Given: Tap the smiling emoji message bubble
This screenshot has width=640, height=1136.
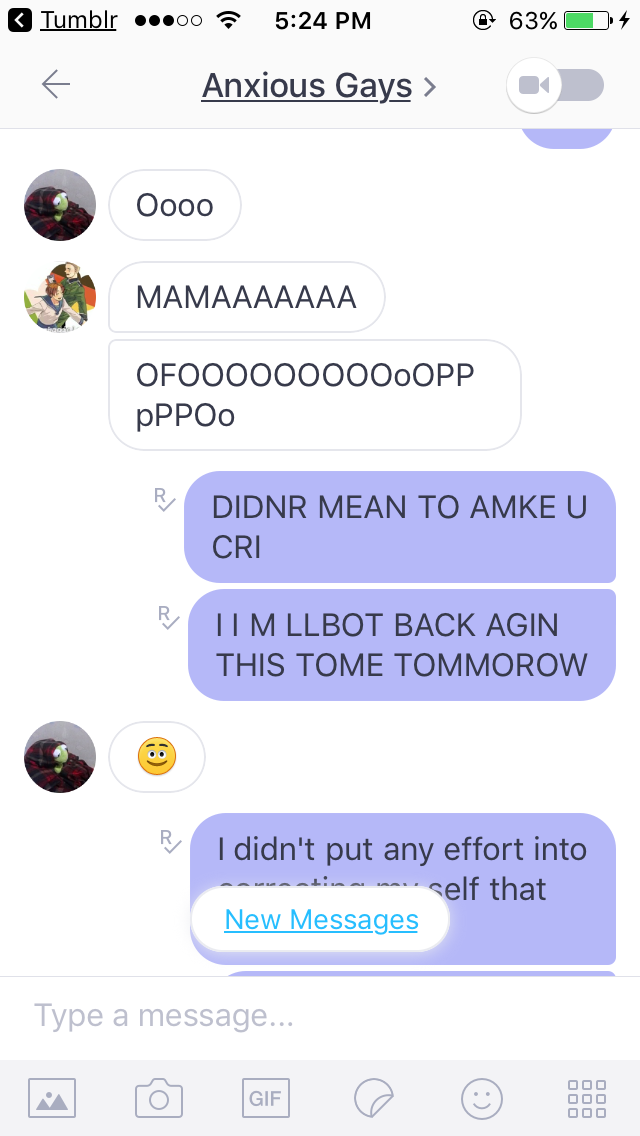Looking at the screenshot, I should [157, 757].
